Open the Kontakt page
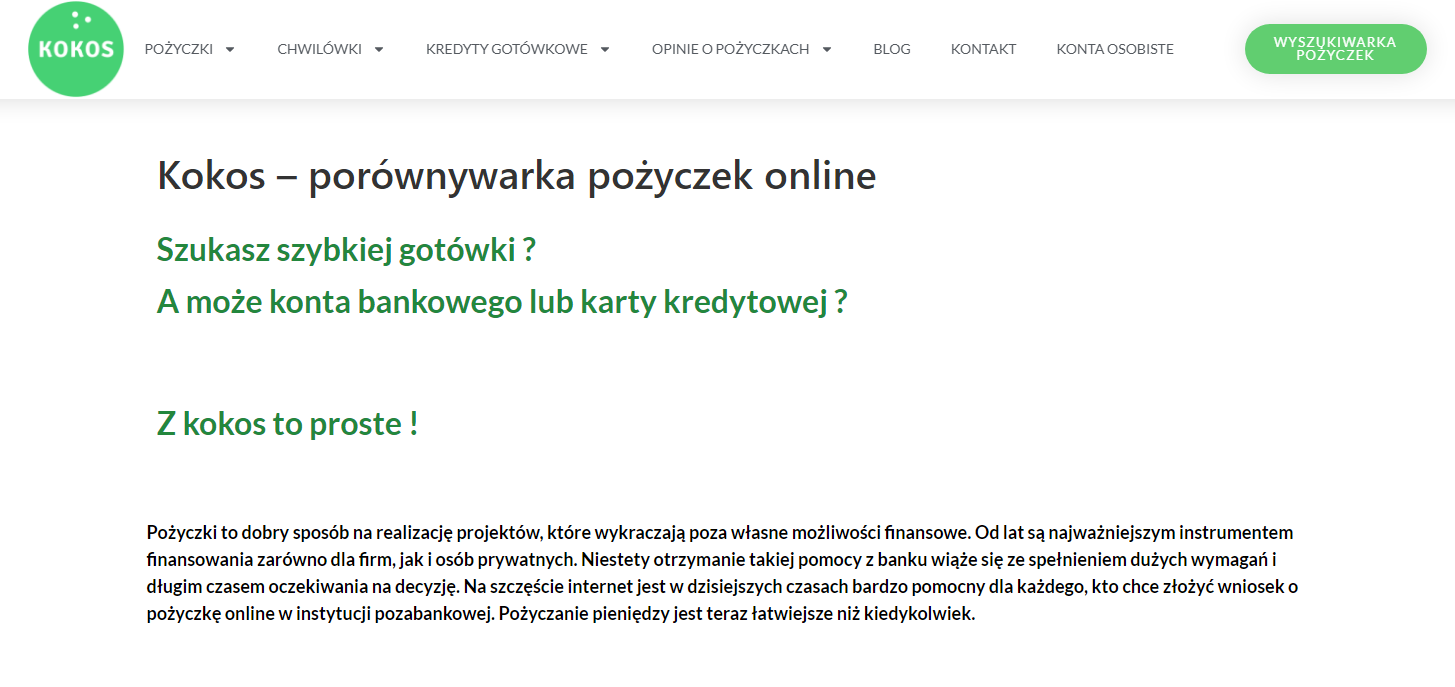 pyautogui.click(x=983, y=49)
